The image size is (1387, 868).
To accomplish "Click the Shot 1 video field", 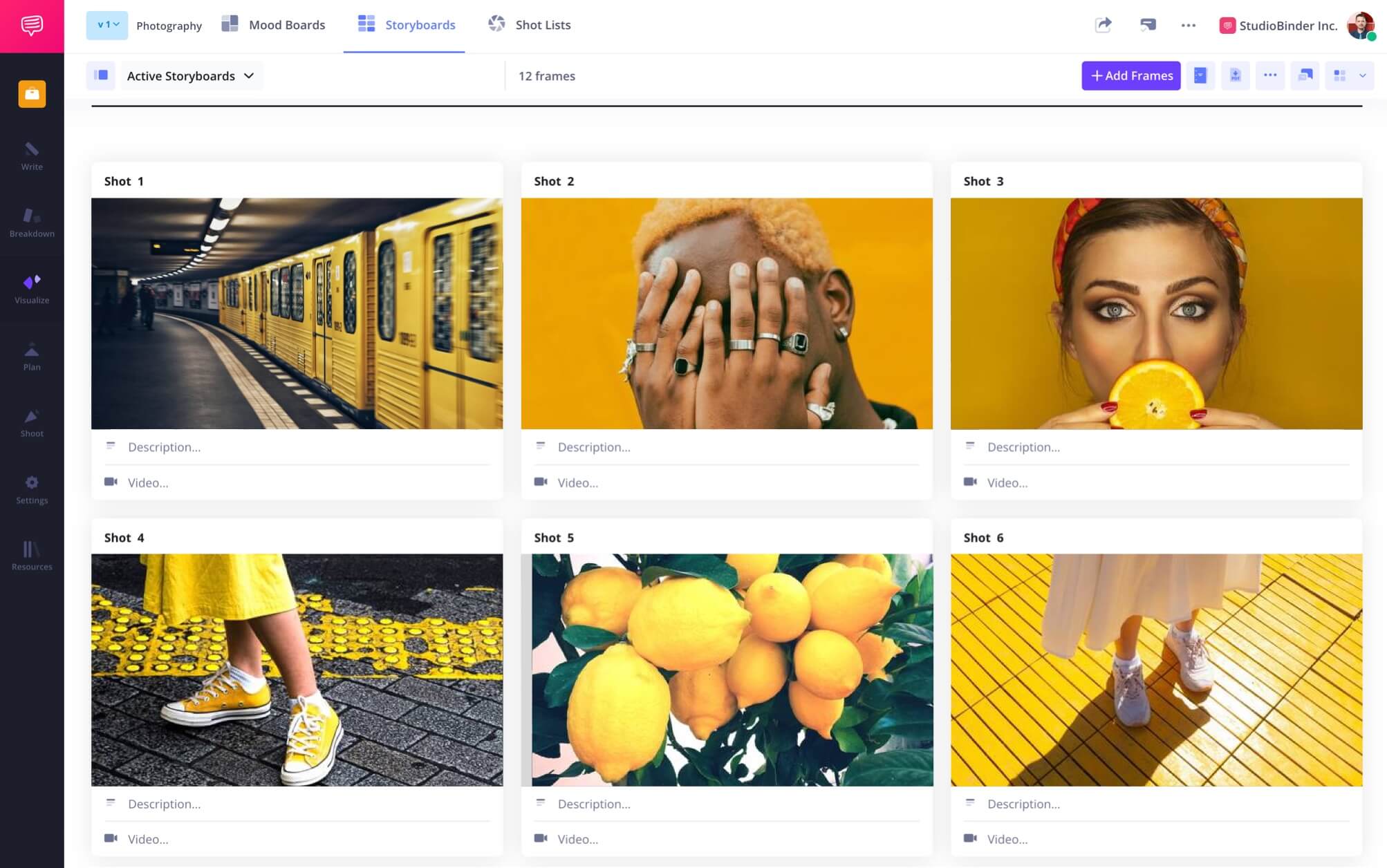I will coord(297,482).
